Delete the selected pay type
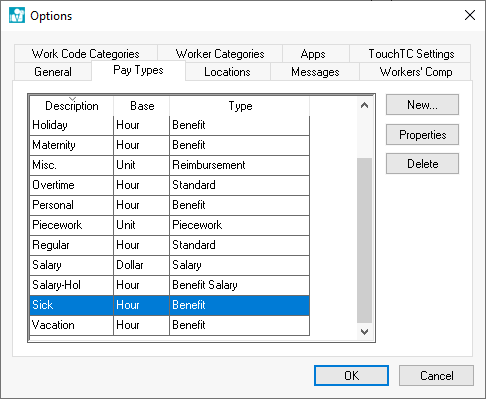This screenshot has height=399, width=486. (x=422, y=164)
